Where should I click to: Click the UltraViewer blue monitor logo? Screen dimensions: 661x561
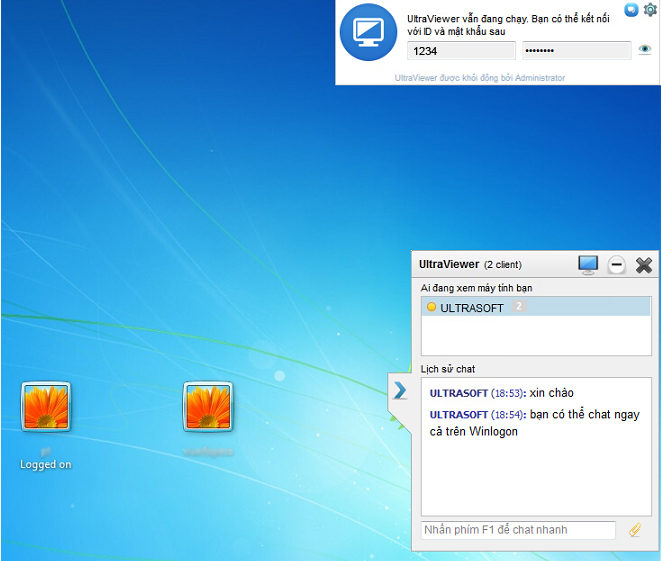click(x=368, y=32)
